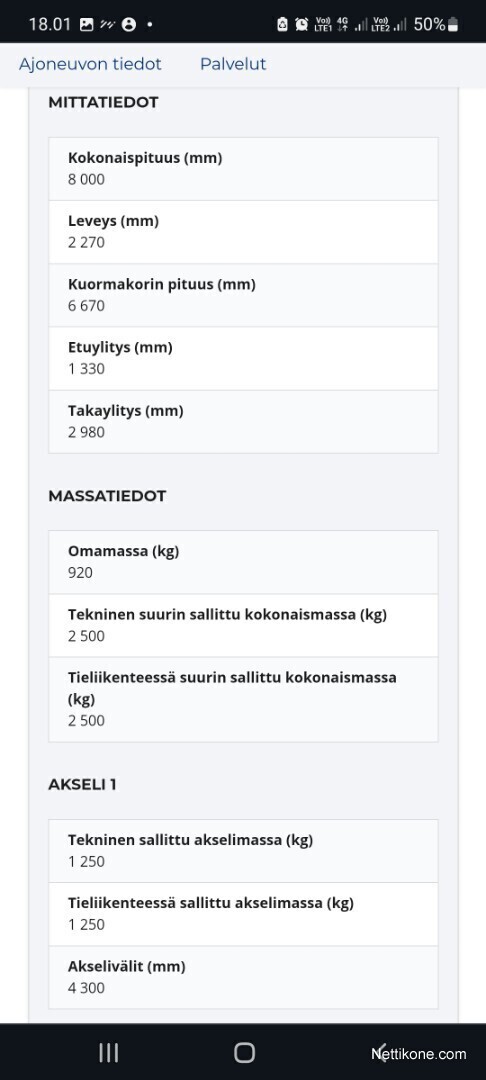Tap the status bar clock showing 18.01
Image resolution: width=486 pixels, height=1080 pixels.
pos(50,25)
